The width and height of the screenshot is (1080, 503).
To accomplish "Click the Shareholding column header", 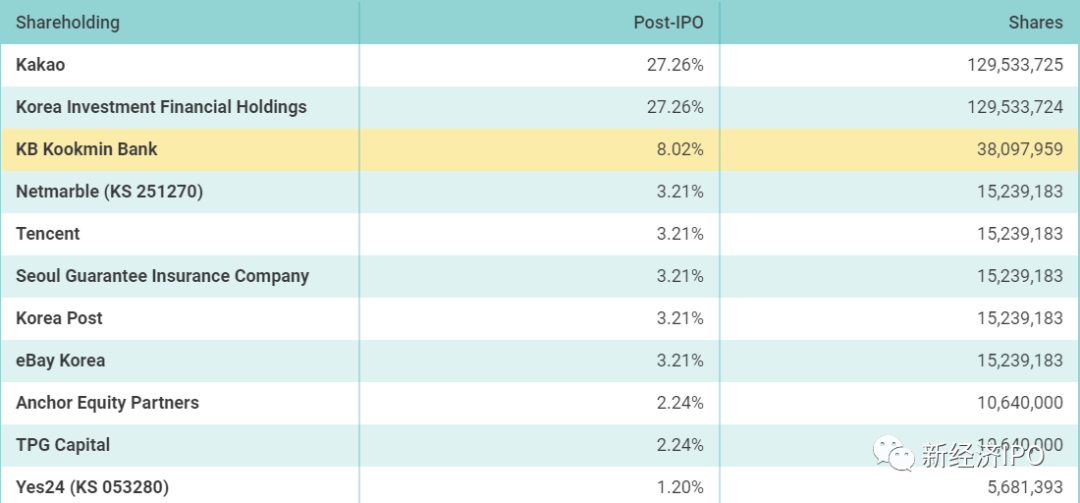I will [68, 22].
